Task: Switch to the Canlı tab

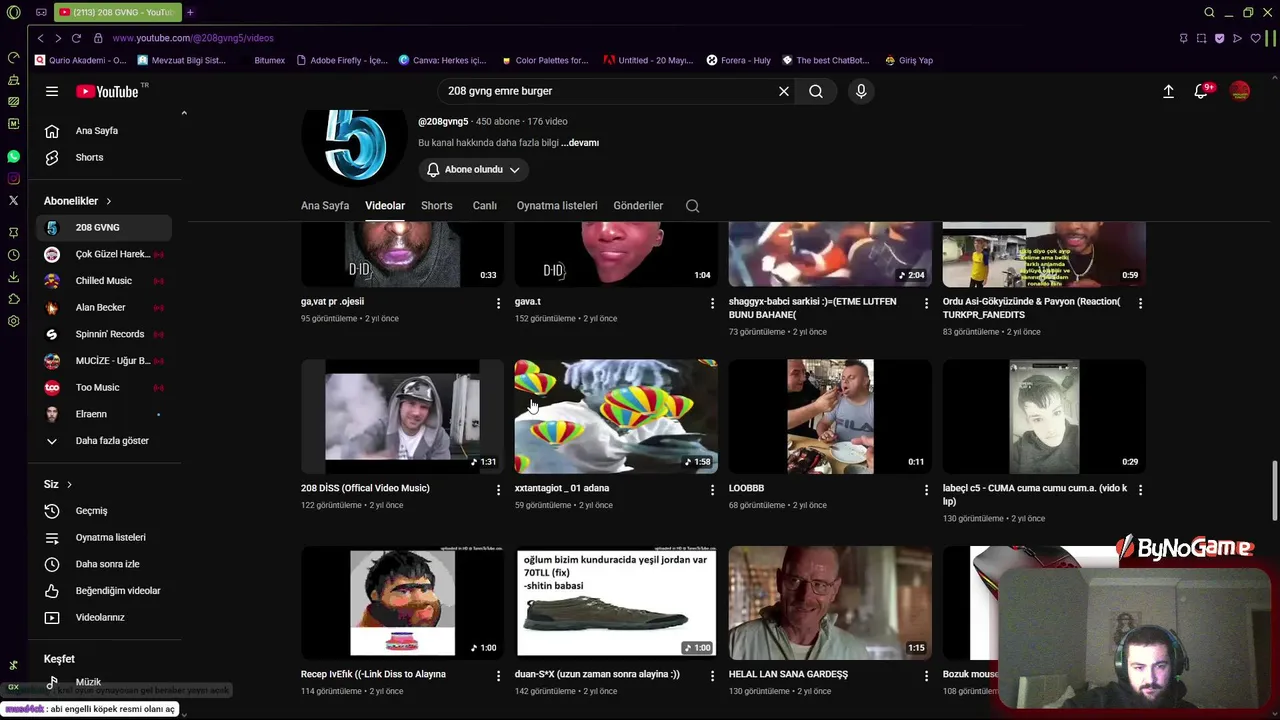Action: pos(484,206)
